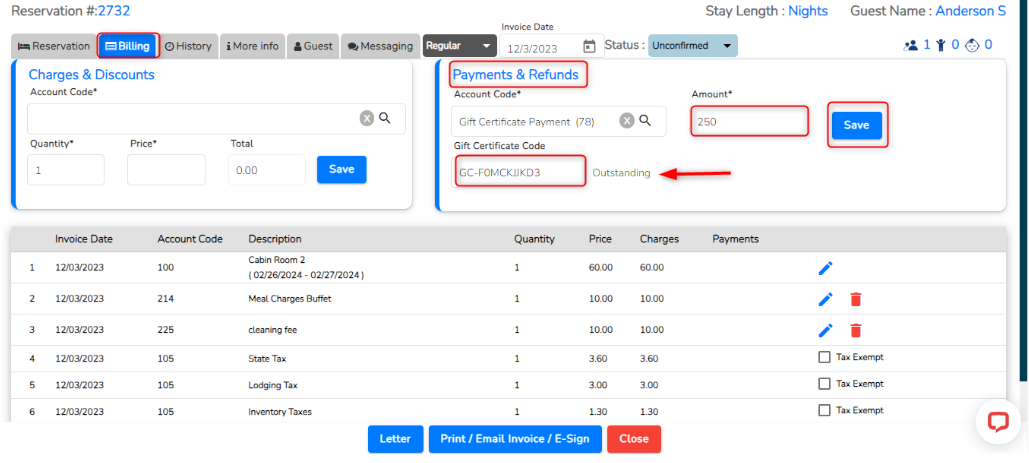The image size is (1029, 463).
Task: Click the Quantity input field
Action: (x=66, y=170)
